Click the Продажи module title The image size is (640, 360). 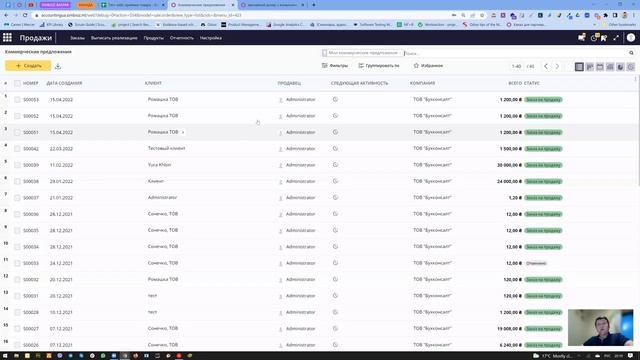tap(36, 38)
